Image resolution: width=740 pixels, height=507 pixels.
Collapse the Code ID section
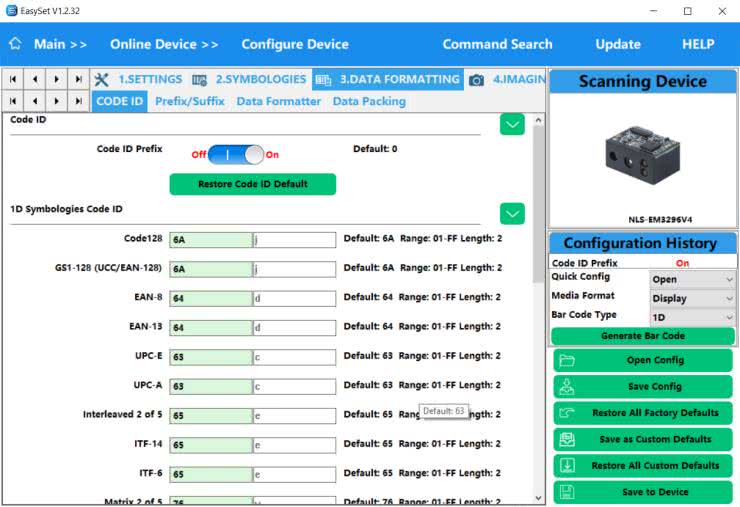point(512,124)
